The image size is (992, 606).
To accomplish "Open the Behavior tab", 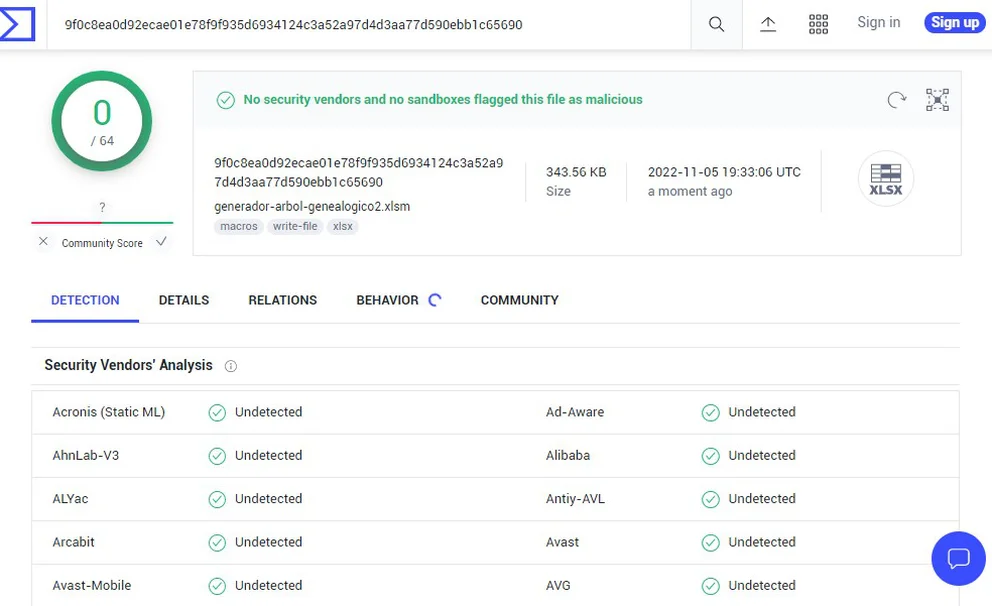I will 387,300.
